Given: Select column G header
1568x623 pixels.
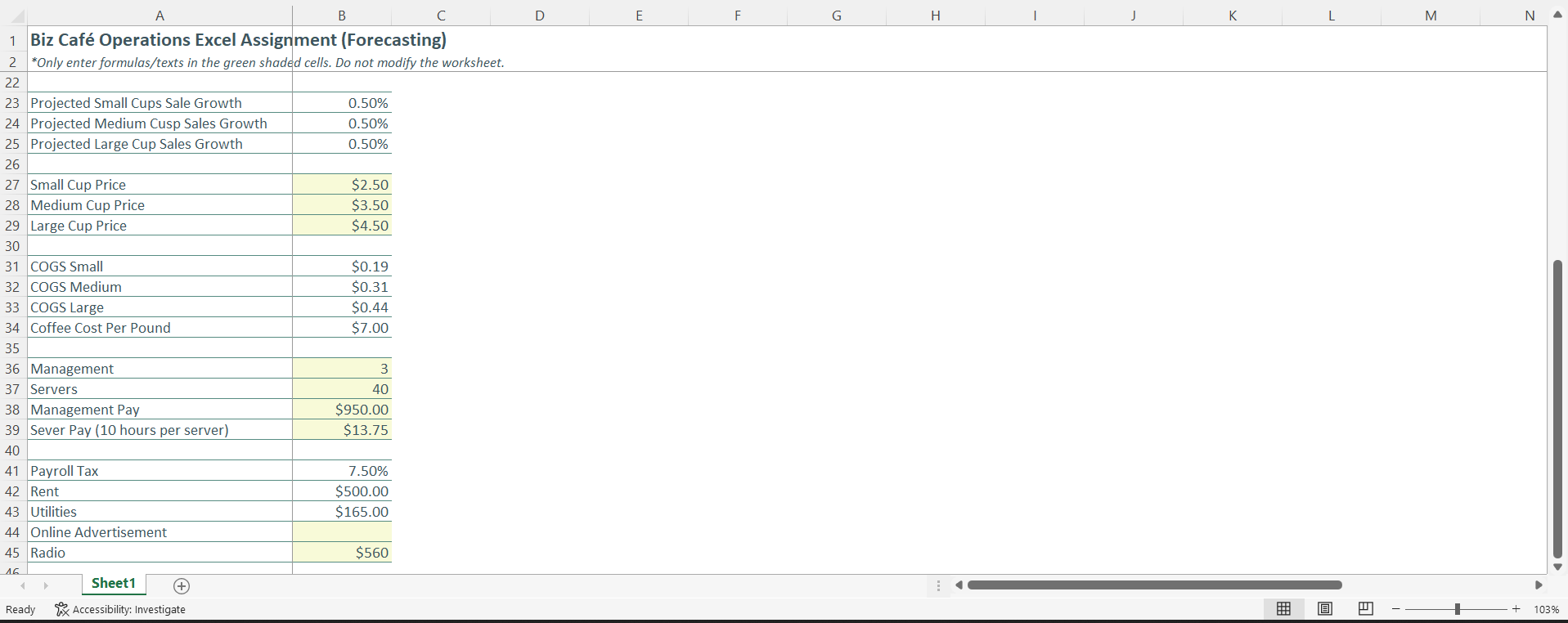Looking at the screenshot, I should [837, 16].
